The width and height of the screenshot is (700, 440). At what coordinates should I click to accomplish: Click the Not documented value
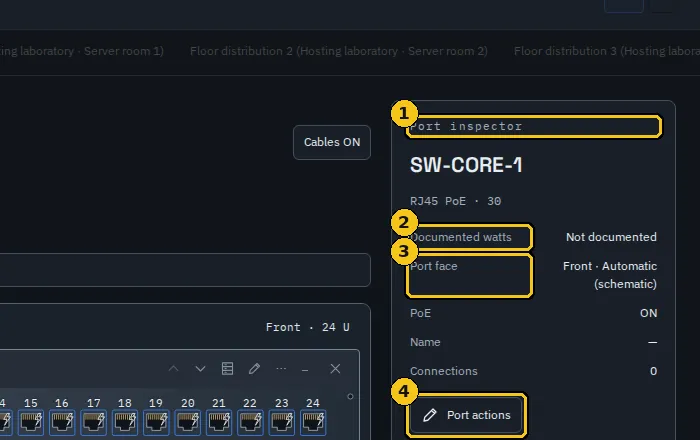(611, 237)
